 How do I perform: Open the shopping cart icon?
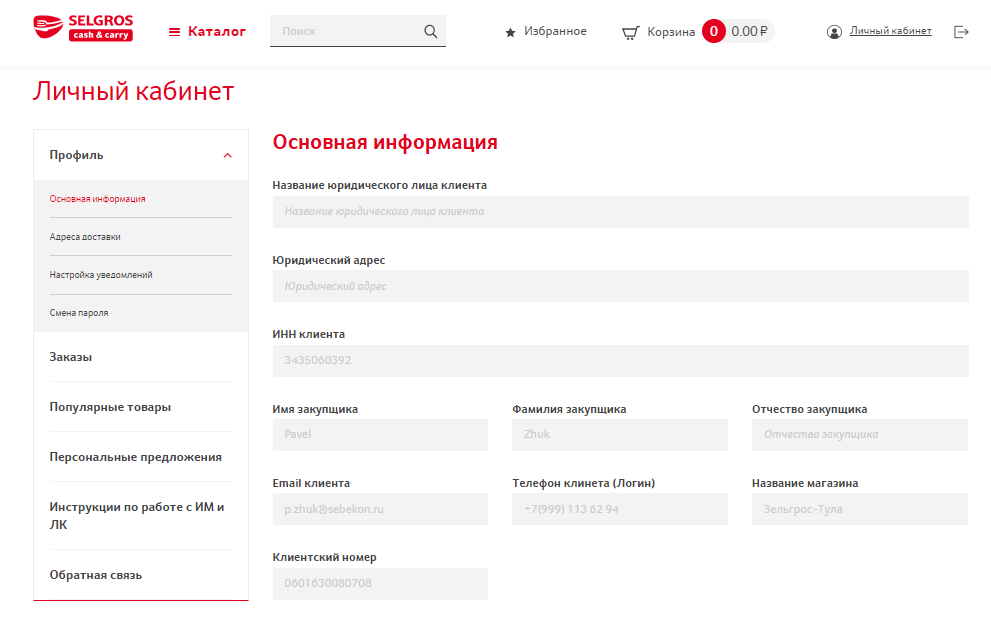click(630, 32)
